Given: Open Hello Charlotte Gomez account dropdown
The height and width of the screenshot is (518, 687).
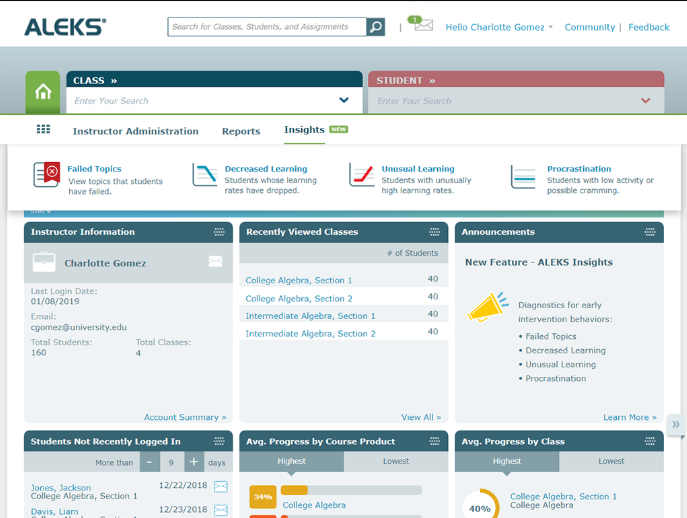Looking at the screenshot, I should (x=499, y=27).
